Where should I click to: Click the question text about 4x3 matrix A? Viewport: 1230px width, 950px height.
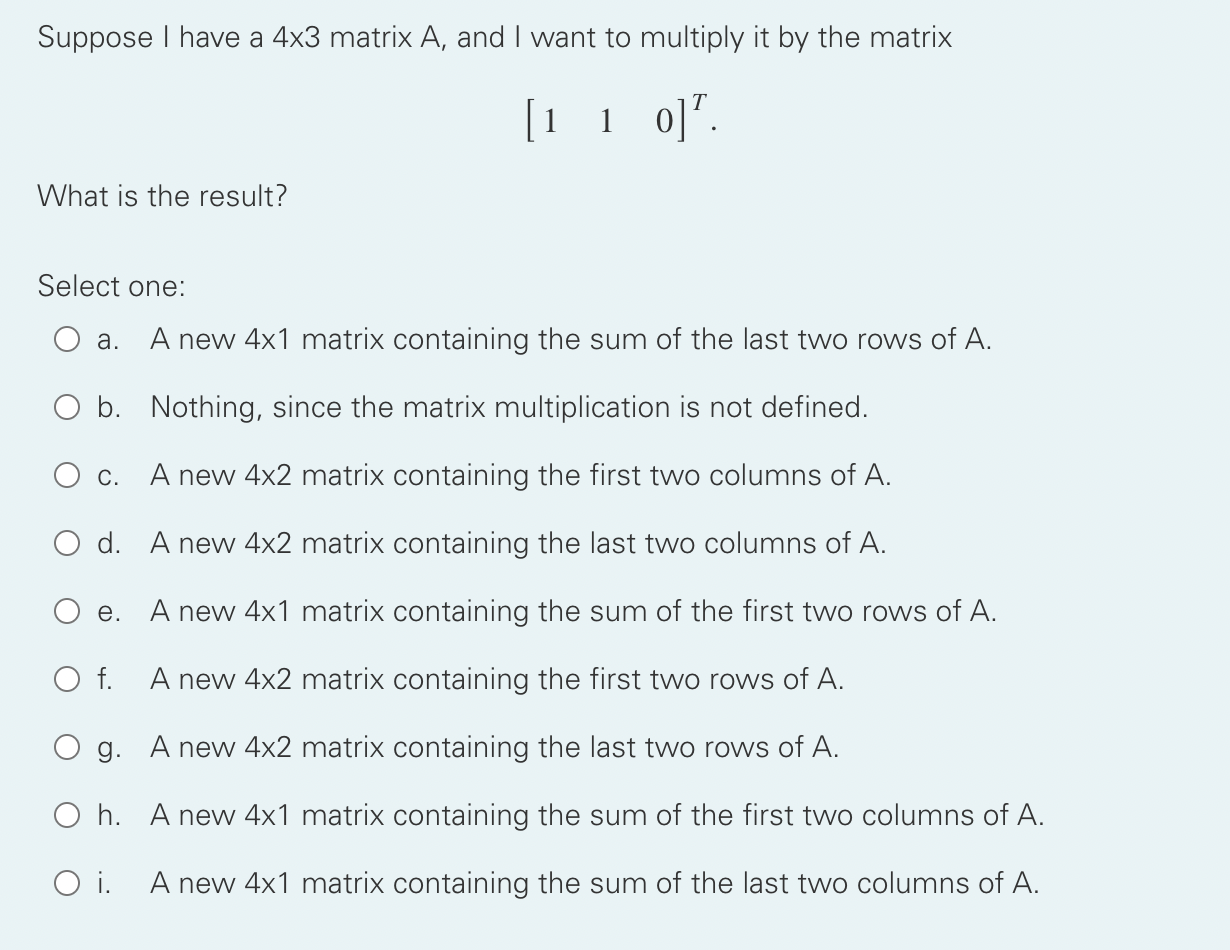click(490, 37)
